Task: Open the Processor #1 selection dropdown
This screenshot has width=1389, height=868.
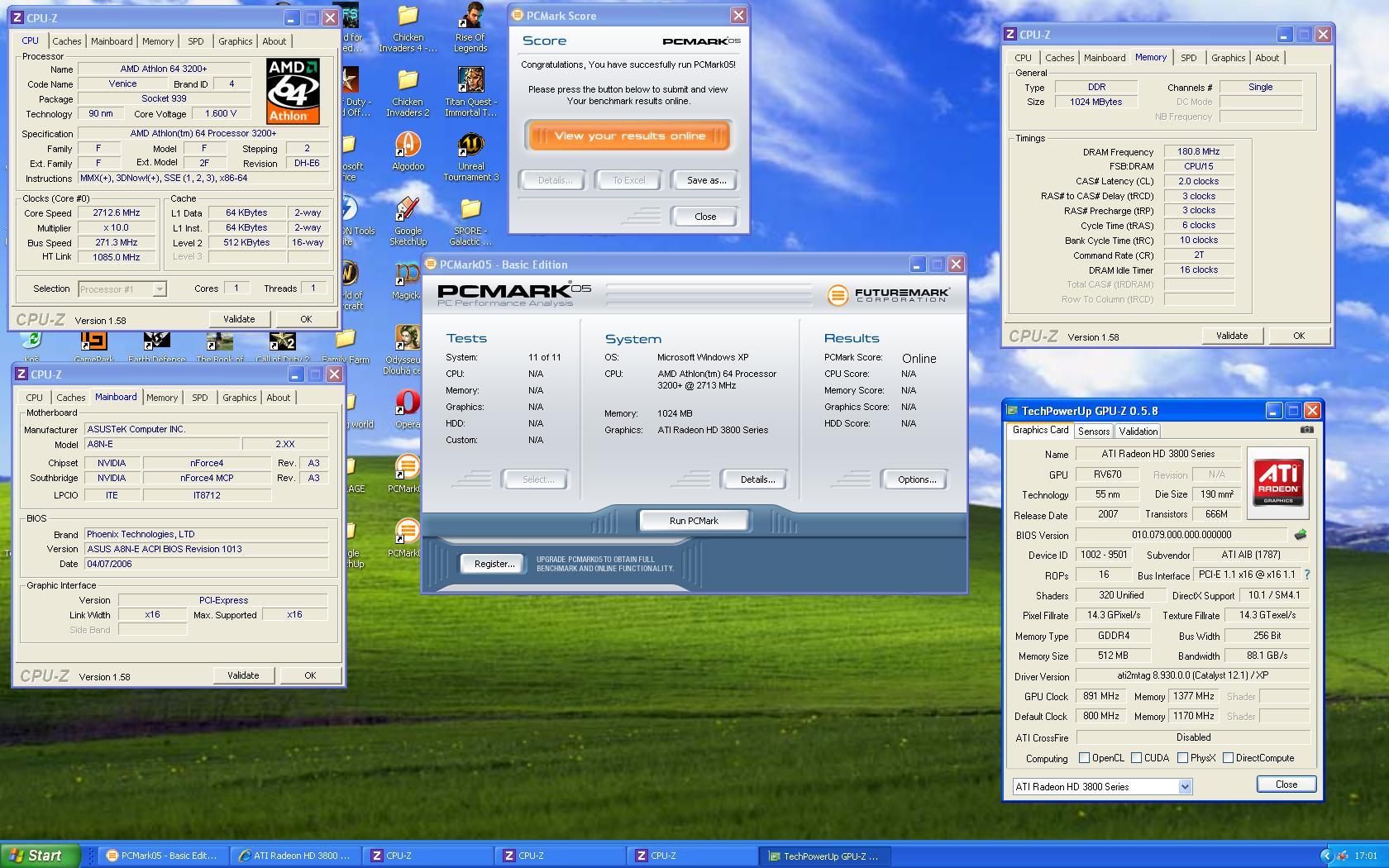Action: pos(159,289)
